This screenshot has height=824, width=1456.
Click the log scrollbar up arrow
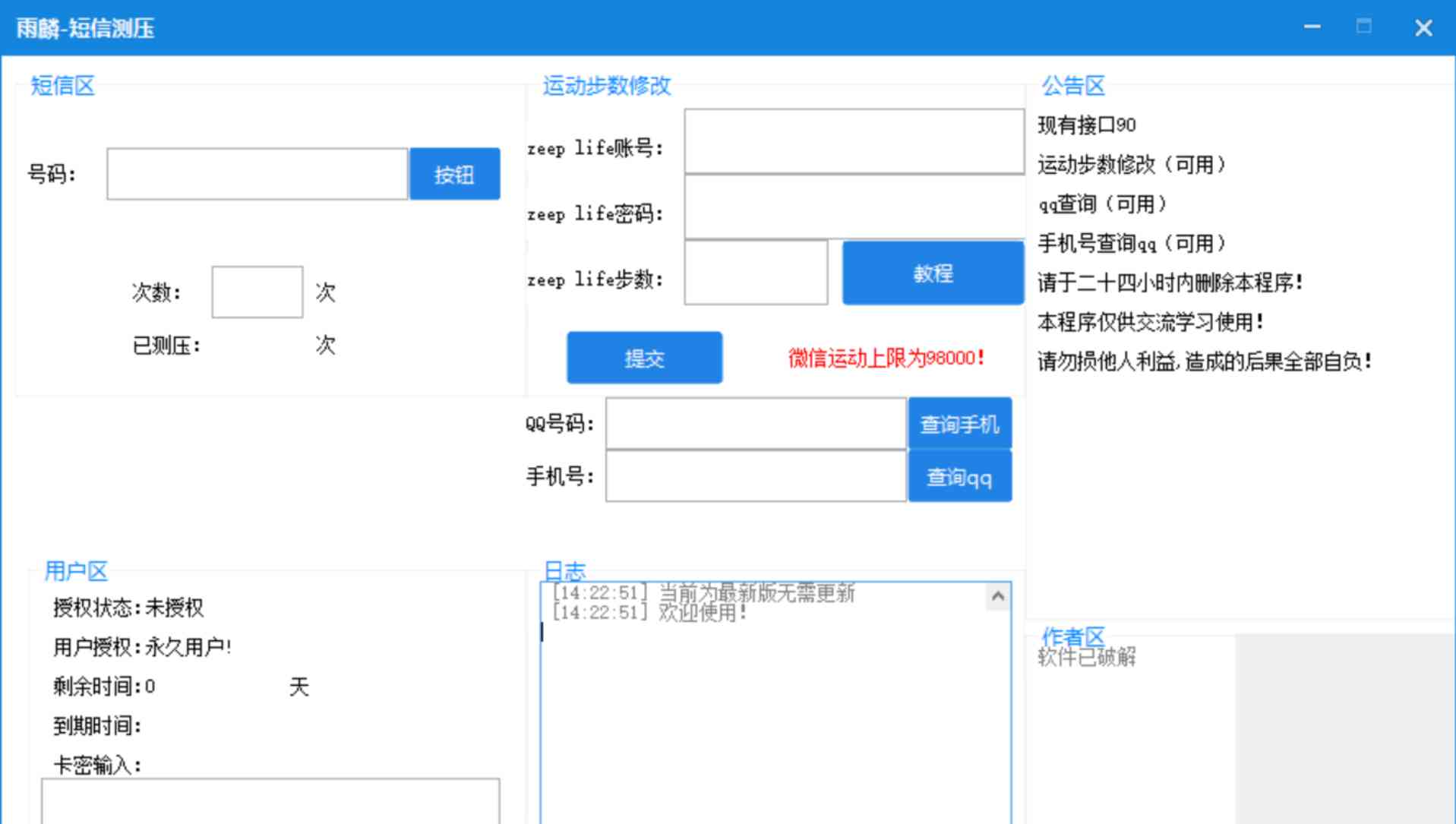998,596
